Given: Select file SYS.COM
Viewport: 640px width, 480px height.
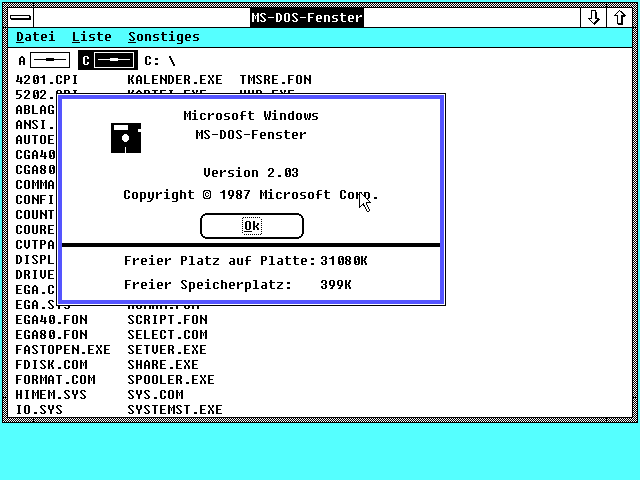Looking at the screenshot, I should pos(155,395).
